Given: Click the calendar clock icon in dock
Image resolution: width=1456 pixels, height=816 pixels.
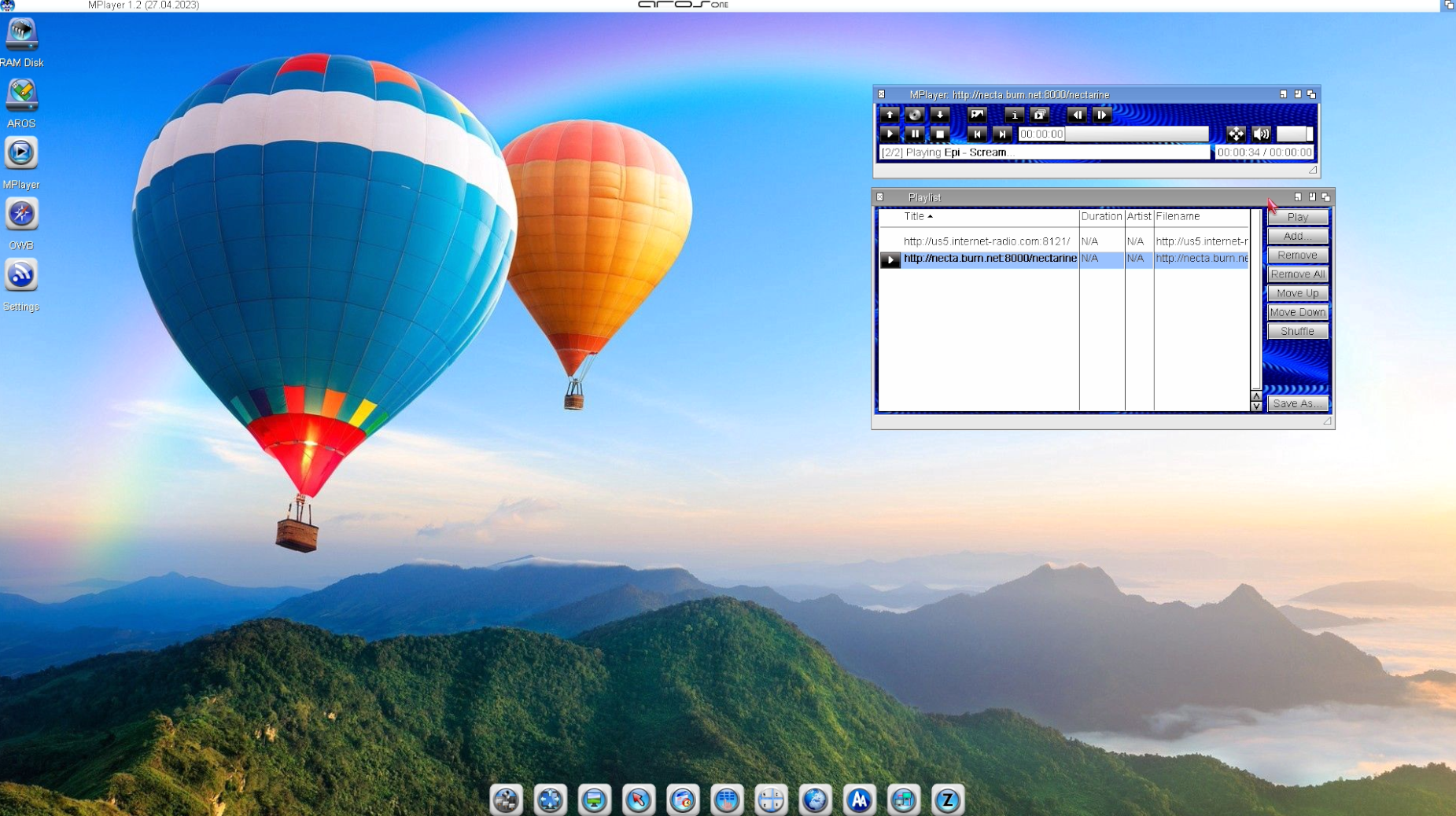Looking at the screenshot, I should point(683,799).
